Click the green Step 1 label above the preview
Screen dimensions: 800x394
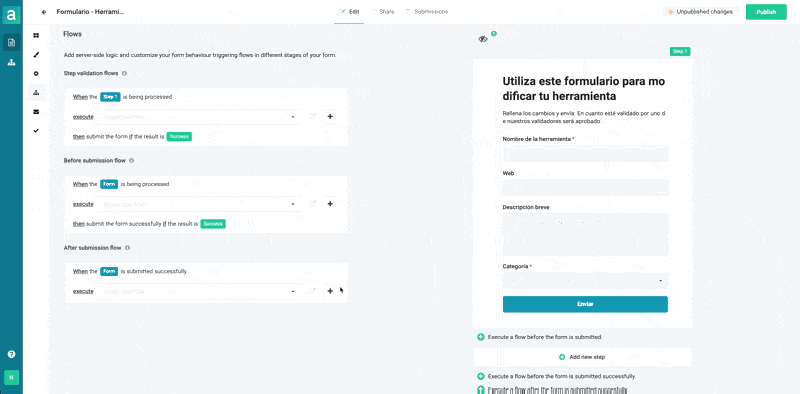coord(680,52)
